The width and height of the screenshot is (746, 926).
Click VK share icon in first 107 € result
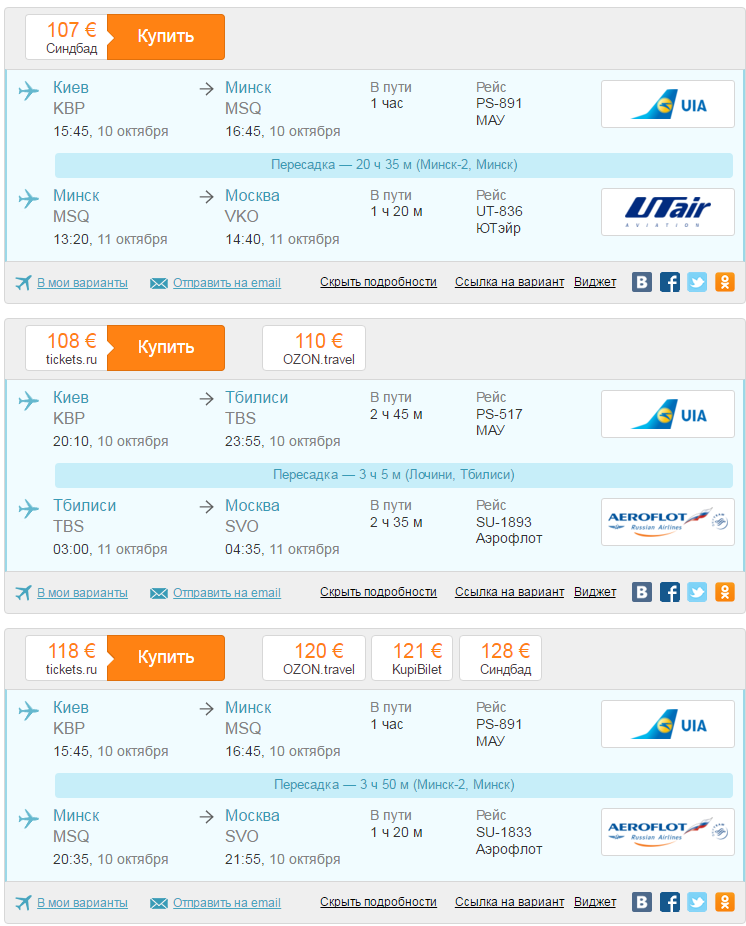point(642,282)
